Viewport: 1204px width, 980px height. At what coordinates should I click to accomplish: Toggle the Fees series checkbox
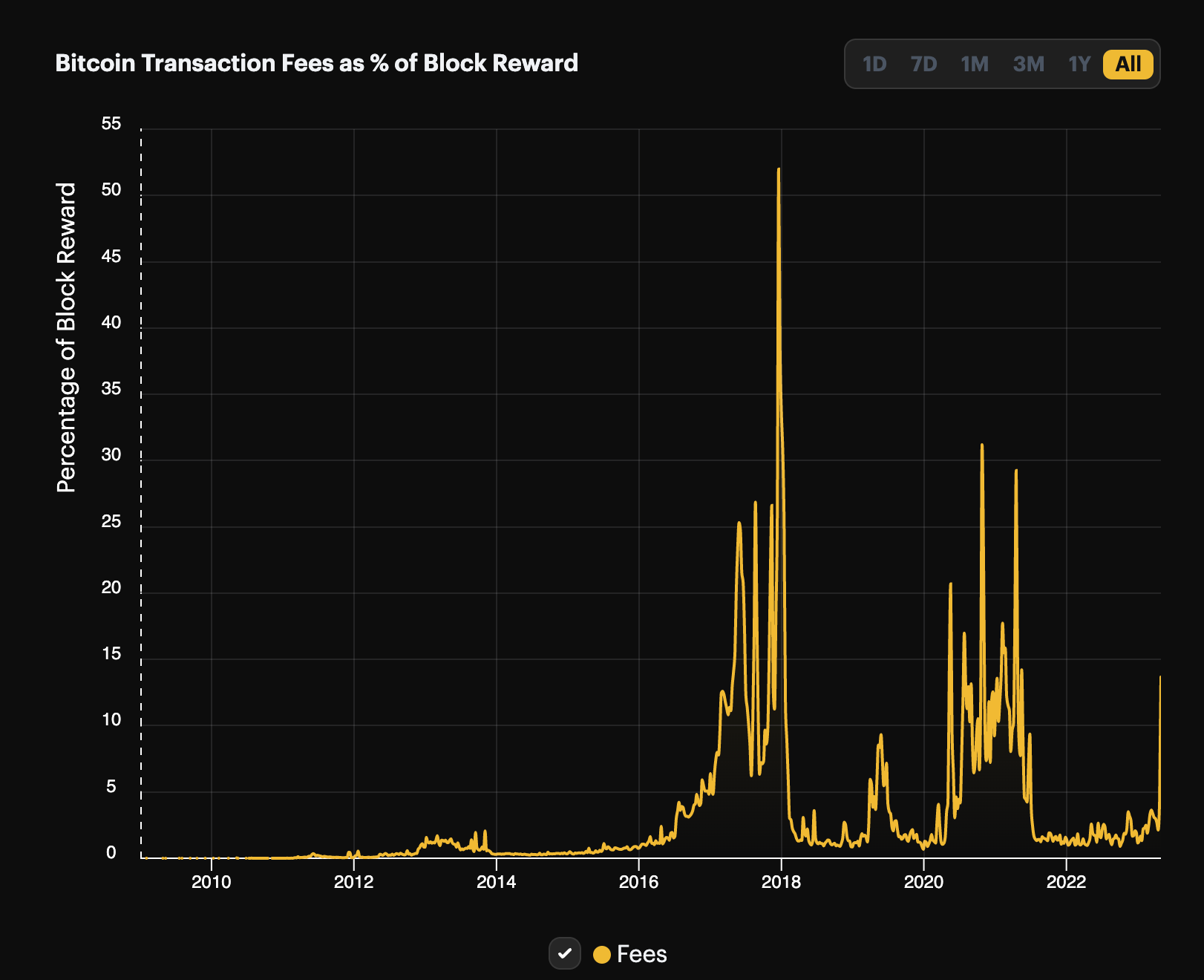pyautogui.click(x=565, y=954)
